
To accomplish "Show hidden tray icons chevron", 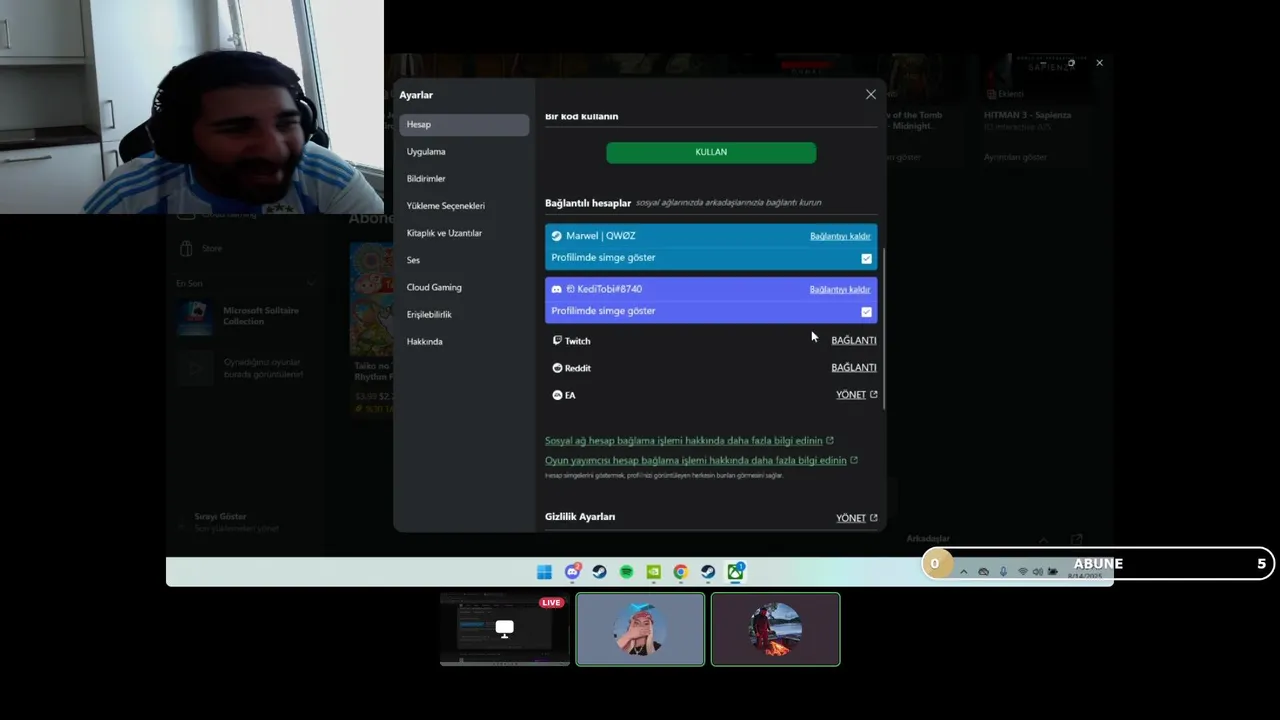I will [963, 572].
